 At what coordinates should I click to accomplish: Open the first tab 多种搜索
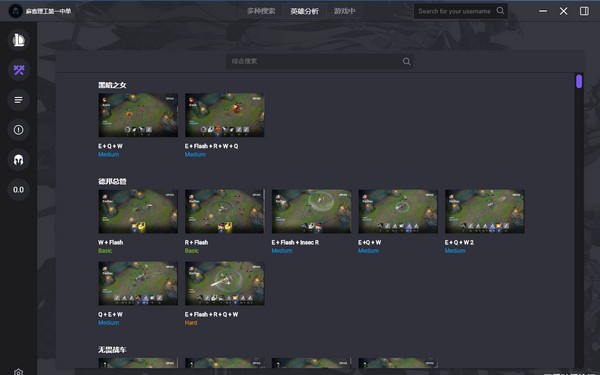click(x=261, y=11)
